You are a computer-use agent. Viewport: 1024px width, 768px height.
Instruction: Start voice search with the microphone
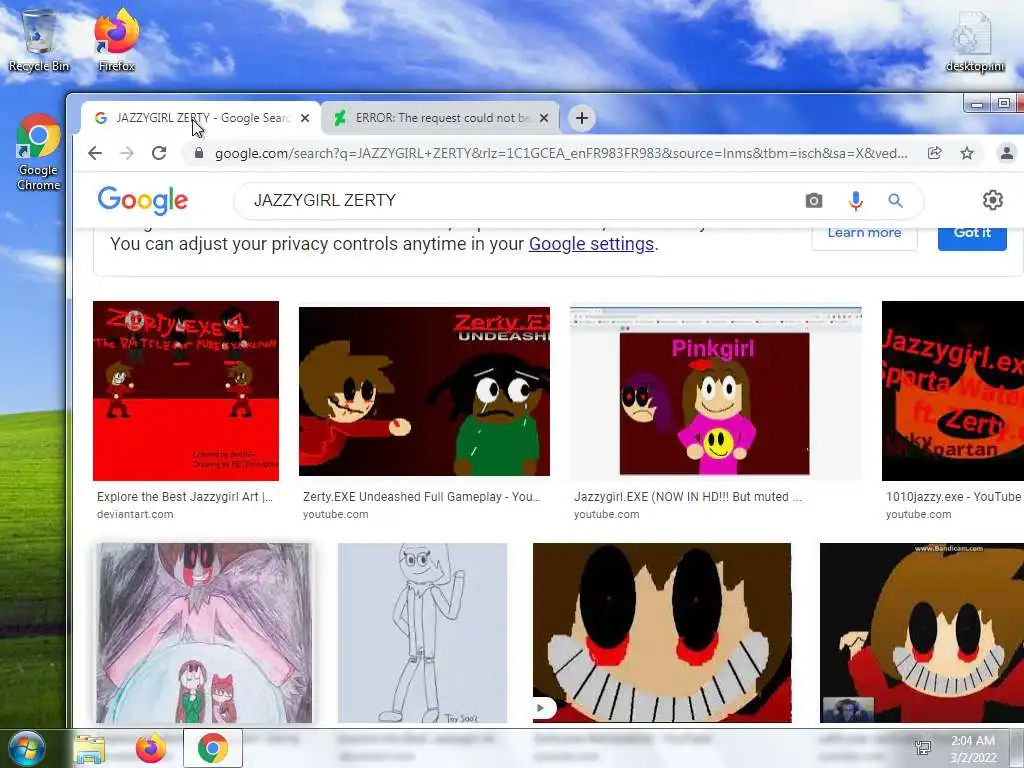(x=856, y=200)
